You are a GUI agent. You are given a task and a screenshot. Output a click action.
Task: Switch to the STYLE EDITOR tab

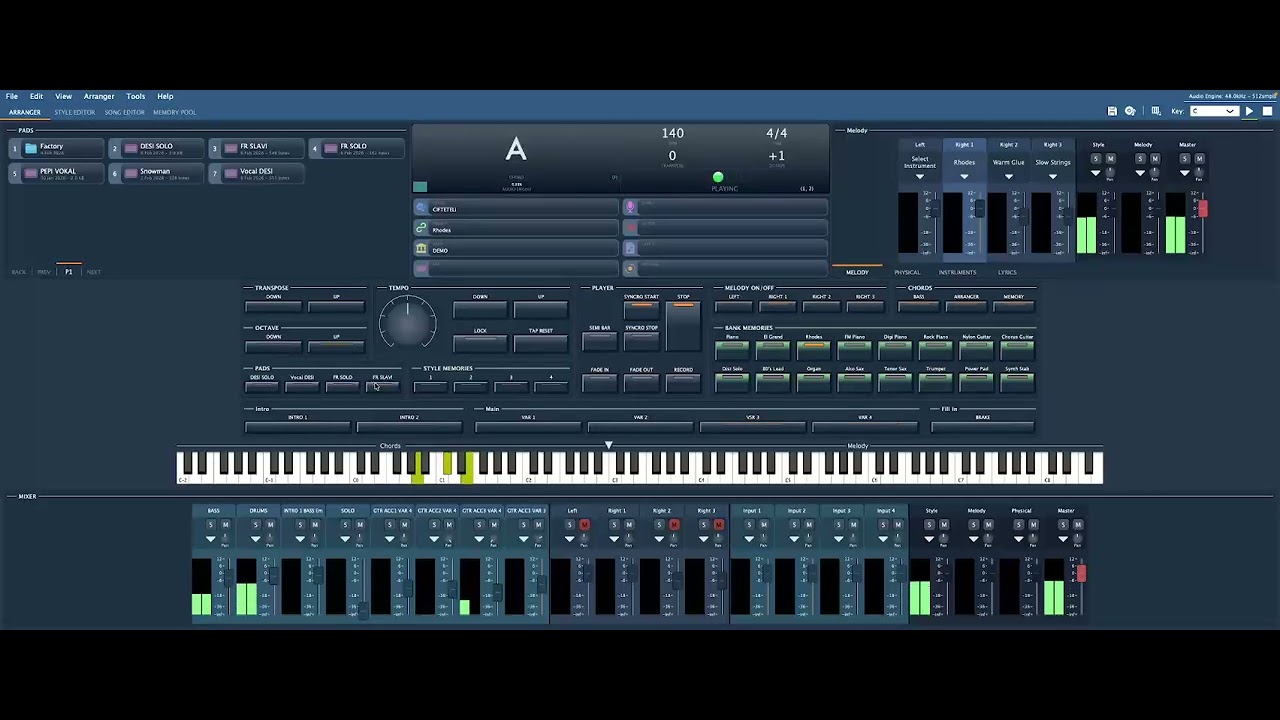(74, 112)
